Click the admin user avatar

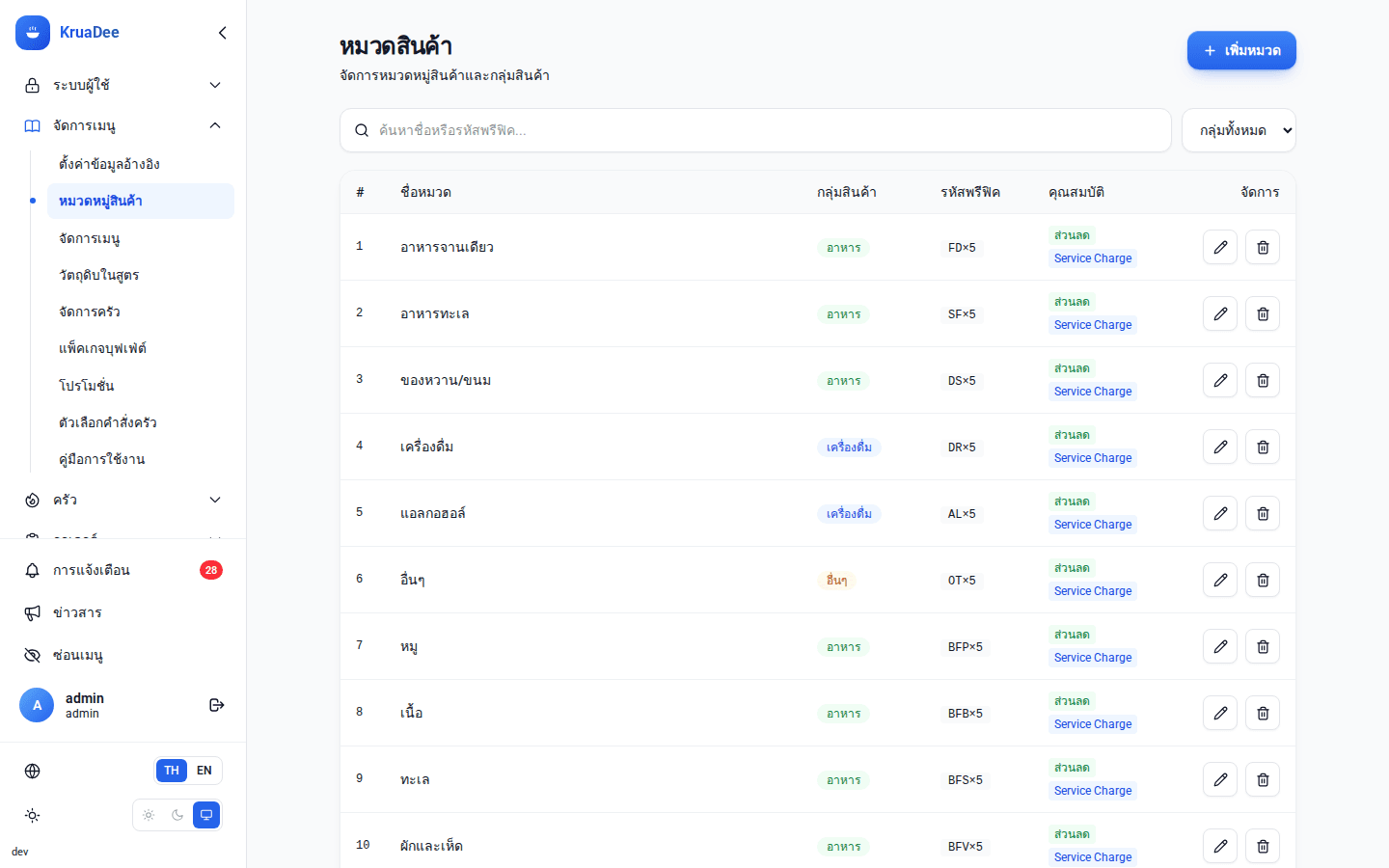coord(37,705)
